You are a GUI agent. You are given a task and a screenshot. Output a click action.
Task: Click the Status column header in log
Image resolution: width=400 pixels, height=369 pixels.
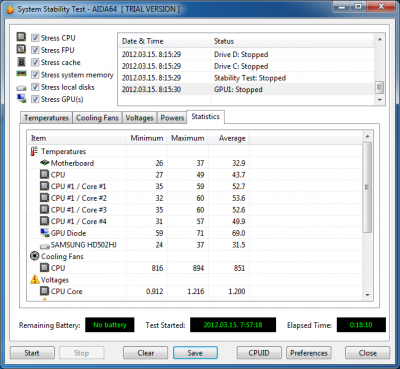[292, 41]
